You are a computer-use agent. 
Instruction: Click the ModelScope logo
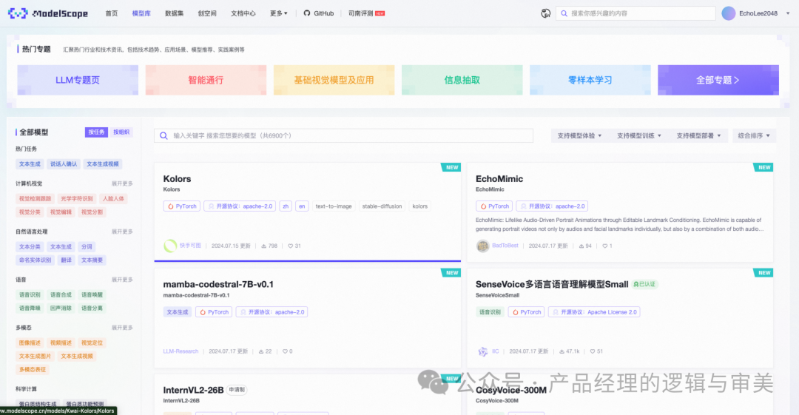click(47, 13)
